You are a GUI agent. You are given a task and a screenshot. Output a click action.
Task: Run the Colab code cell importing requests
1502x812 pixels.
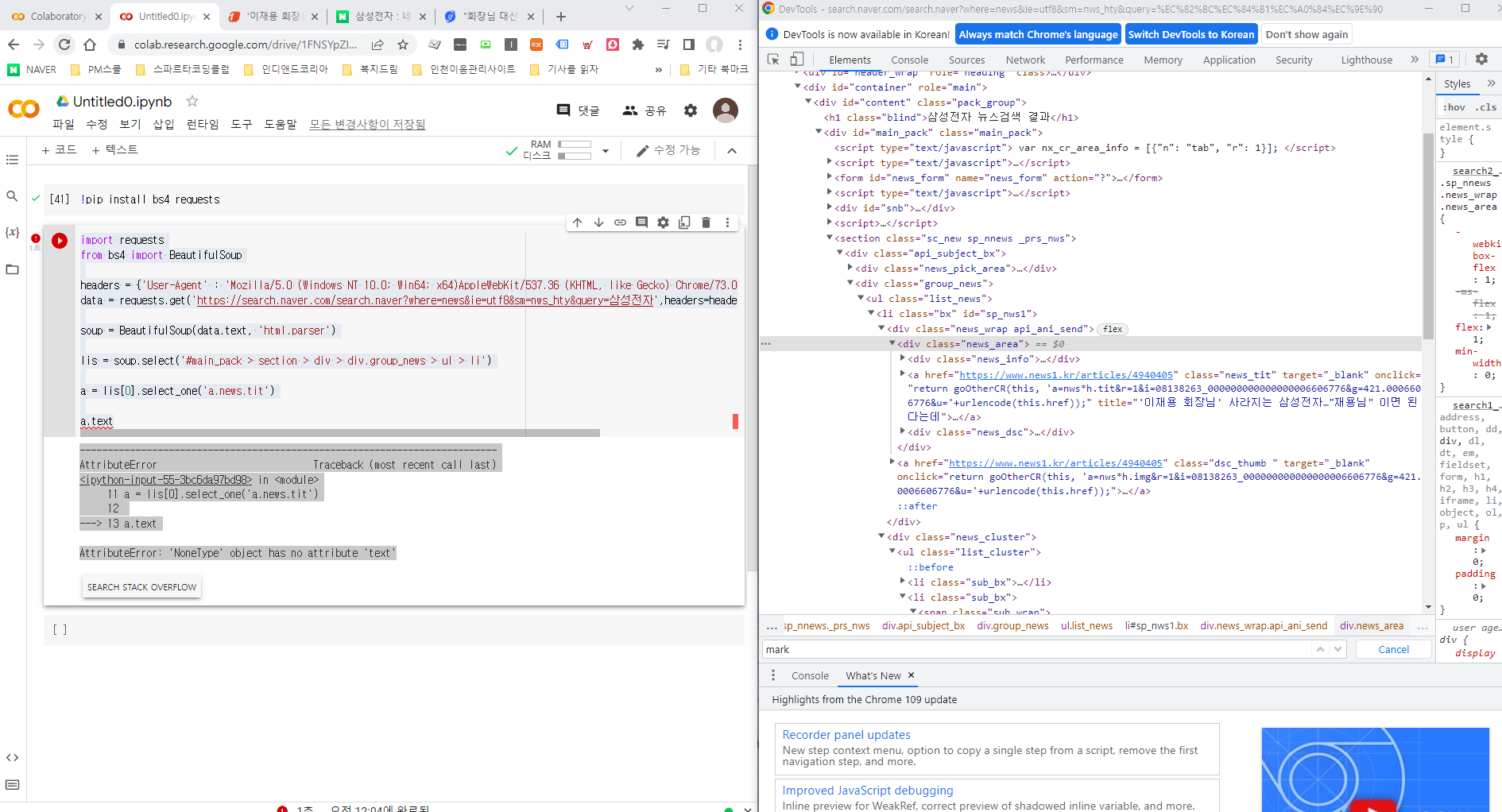pos(60,240)
